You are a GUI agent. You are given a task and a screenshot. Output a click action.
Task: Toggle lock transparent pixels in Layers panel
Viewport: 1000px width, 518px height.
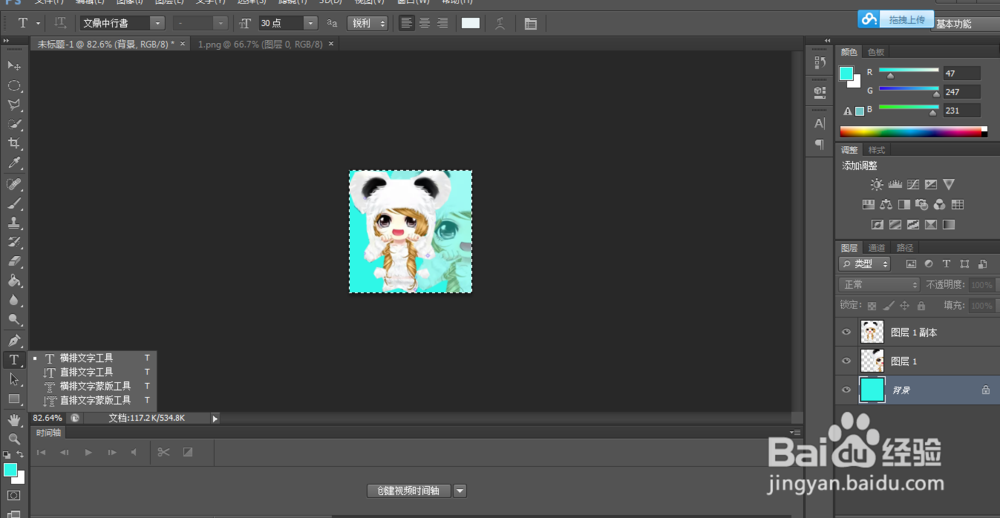(872, 306)
